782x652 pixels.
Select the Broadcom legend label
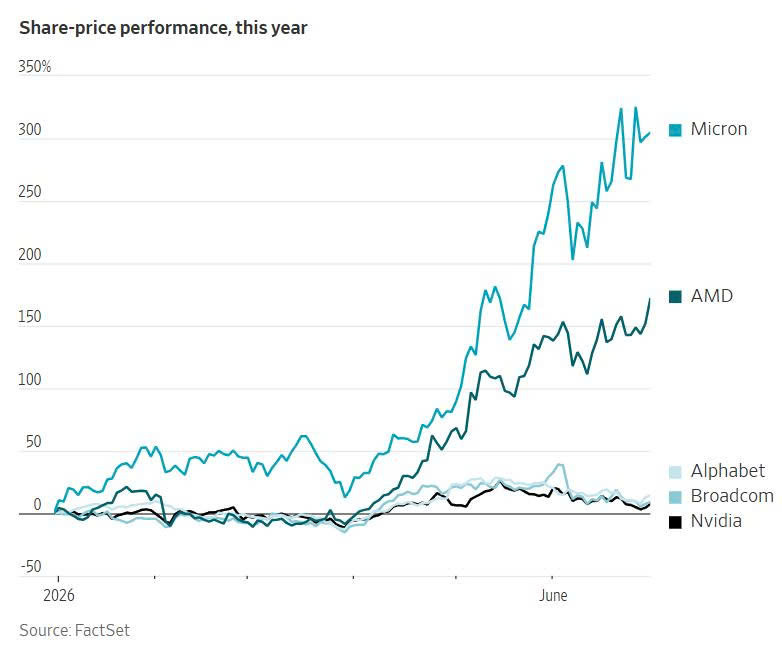[732, 496]
